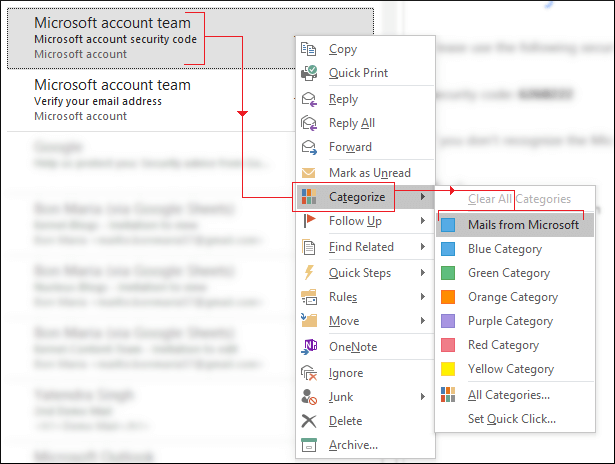Click the Delete X icon
The image size is (615, 464).
309,421
